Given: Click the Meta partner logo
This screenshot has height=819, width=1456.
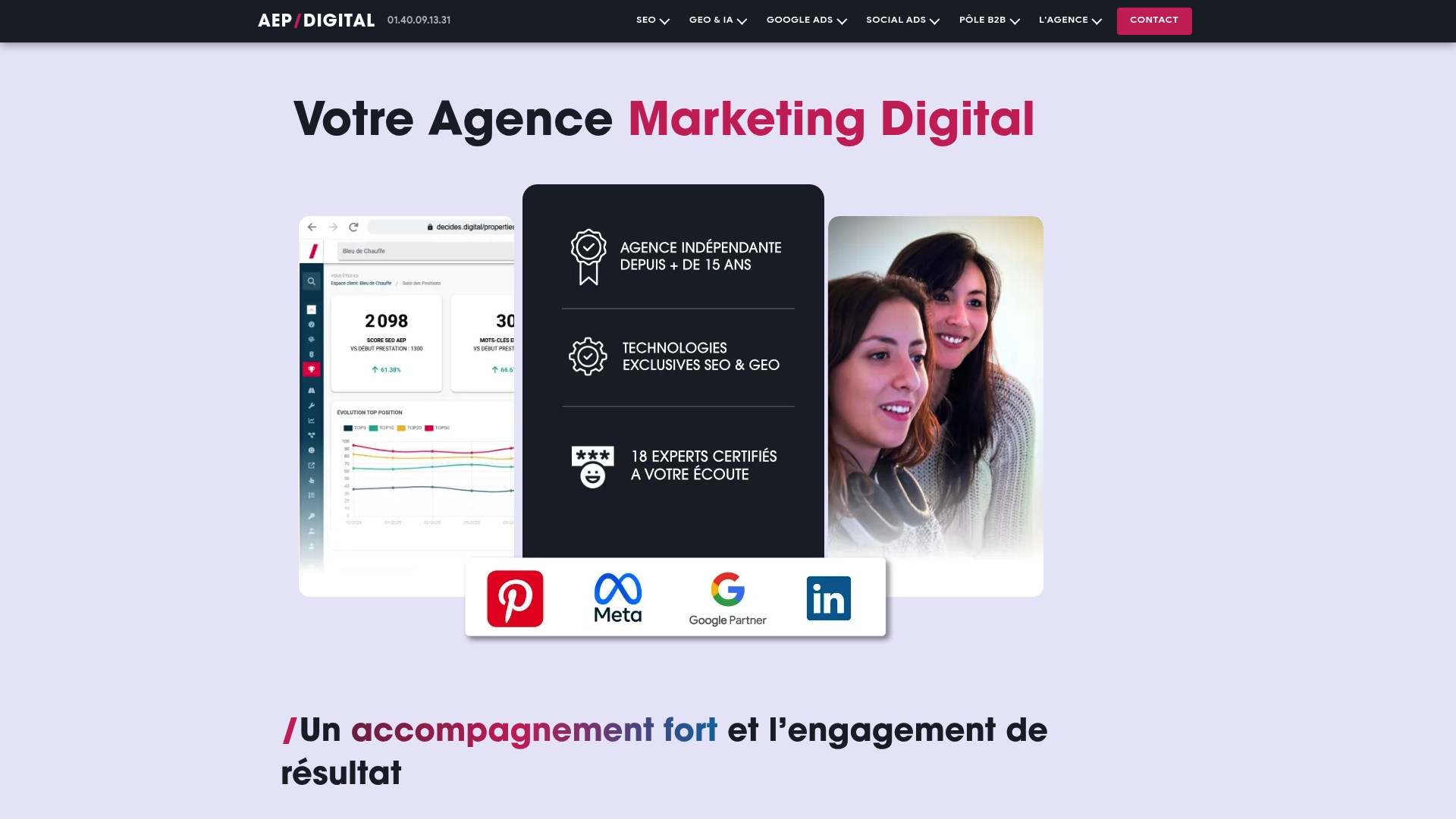Looking at the screenshot, I should (617, 598).
